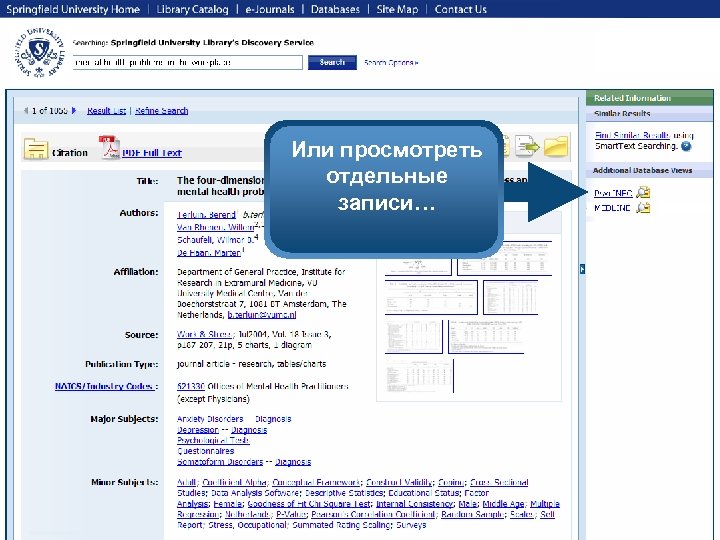This screenshot has height=540, width=720.
Task: Open the 621330 industry code link
Action: click(x=191, y=386)
